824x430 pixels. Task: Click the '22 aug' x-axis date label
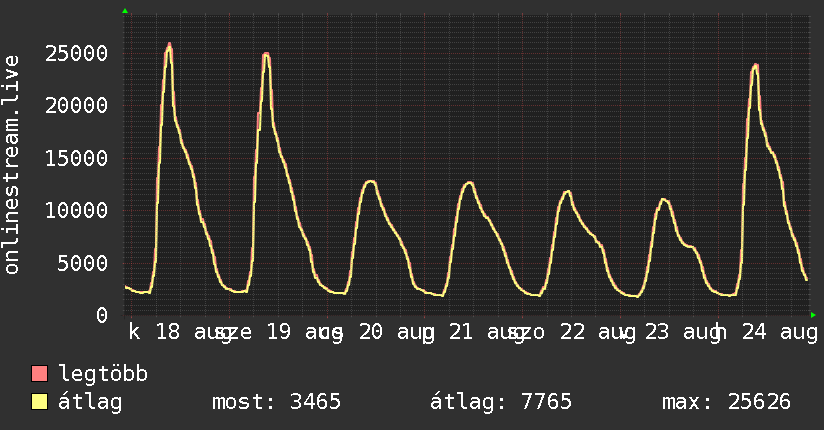[x=598, y=332]
